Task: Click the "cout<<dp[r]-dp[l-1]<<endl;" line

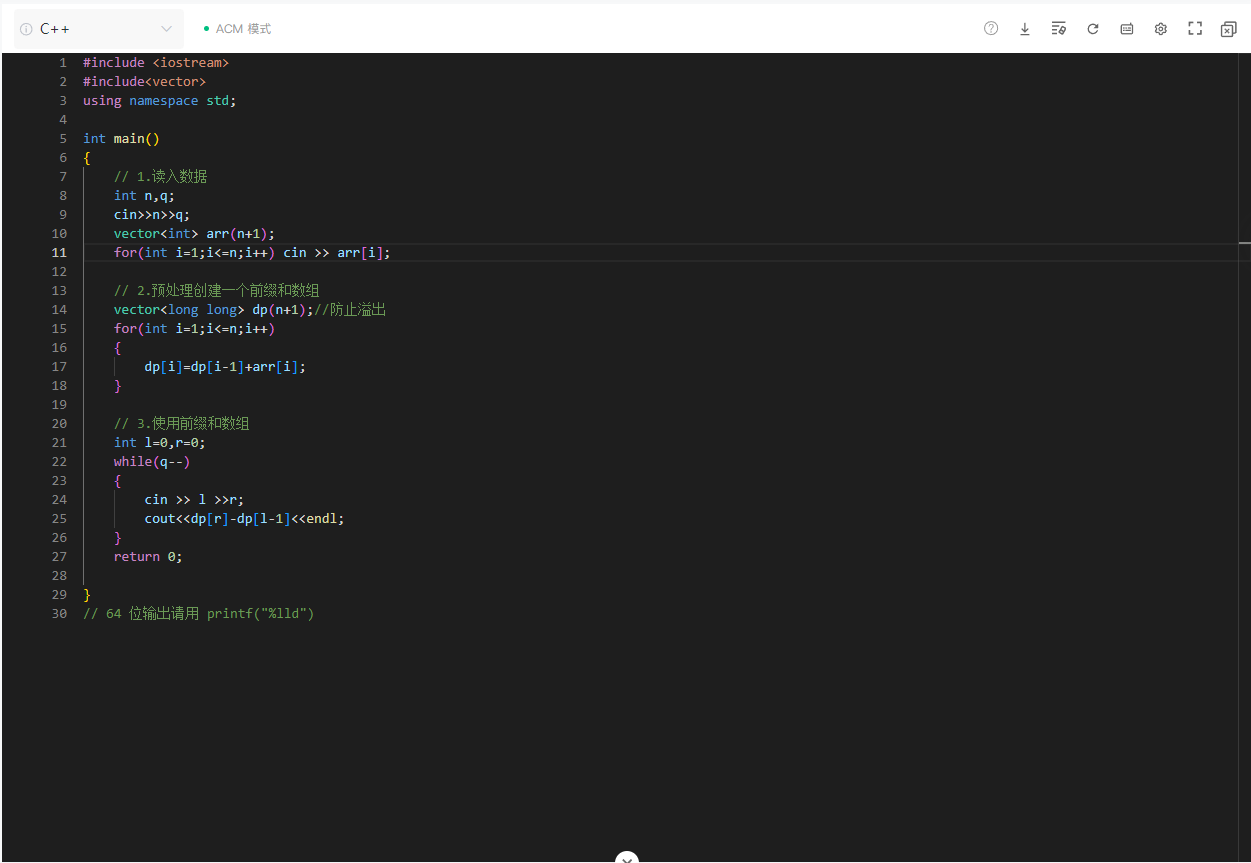Action: point(244,519)
